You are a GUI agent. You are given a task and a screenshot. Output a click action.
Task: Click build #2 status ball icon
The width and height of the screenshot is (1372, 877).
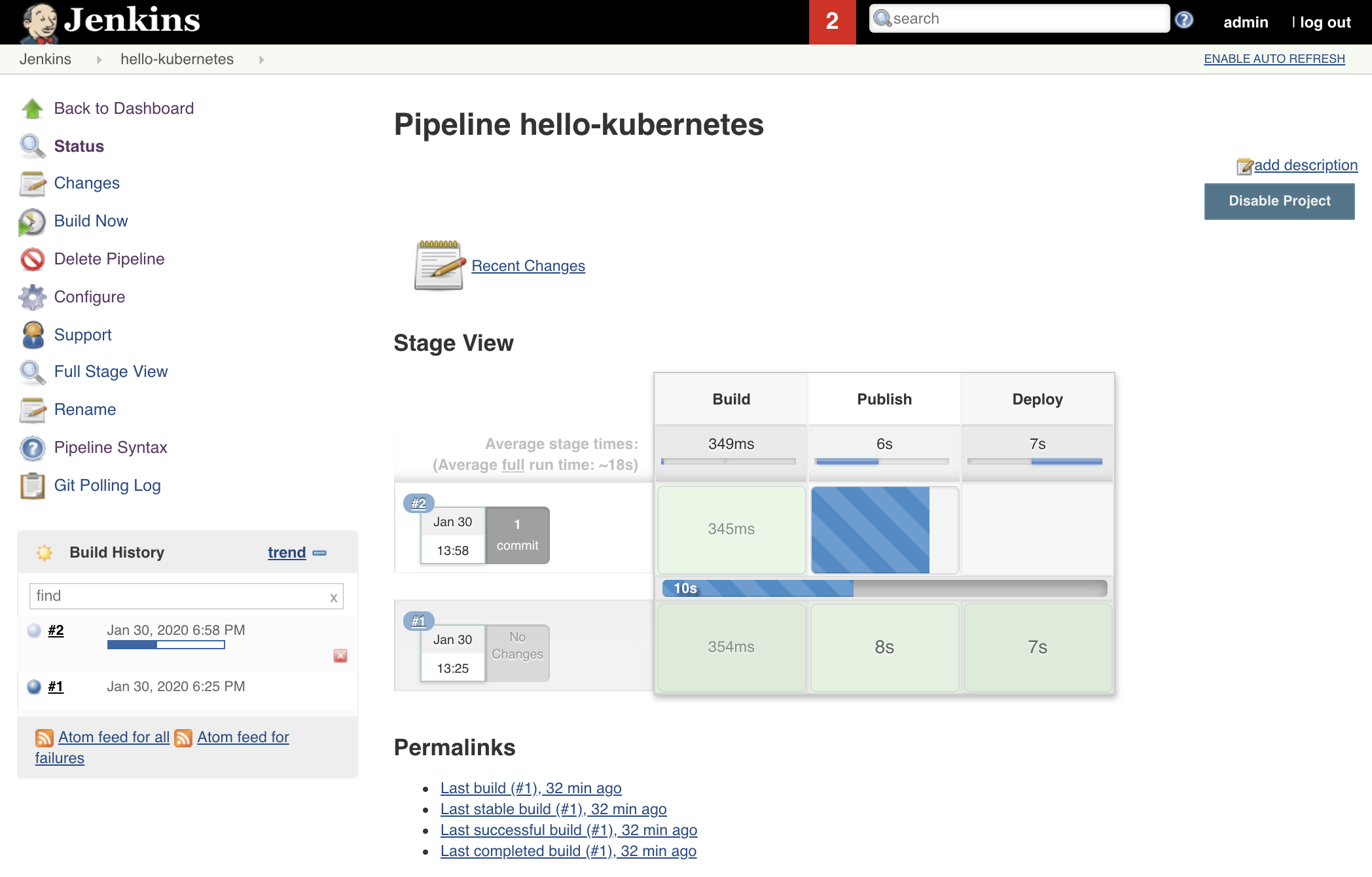pyautogui.click(x=34, y=630)
